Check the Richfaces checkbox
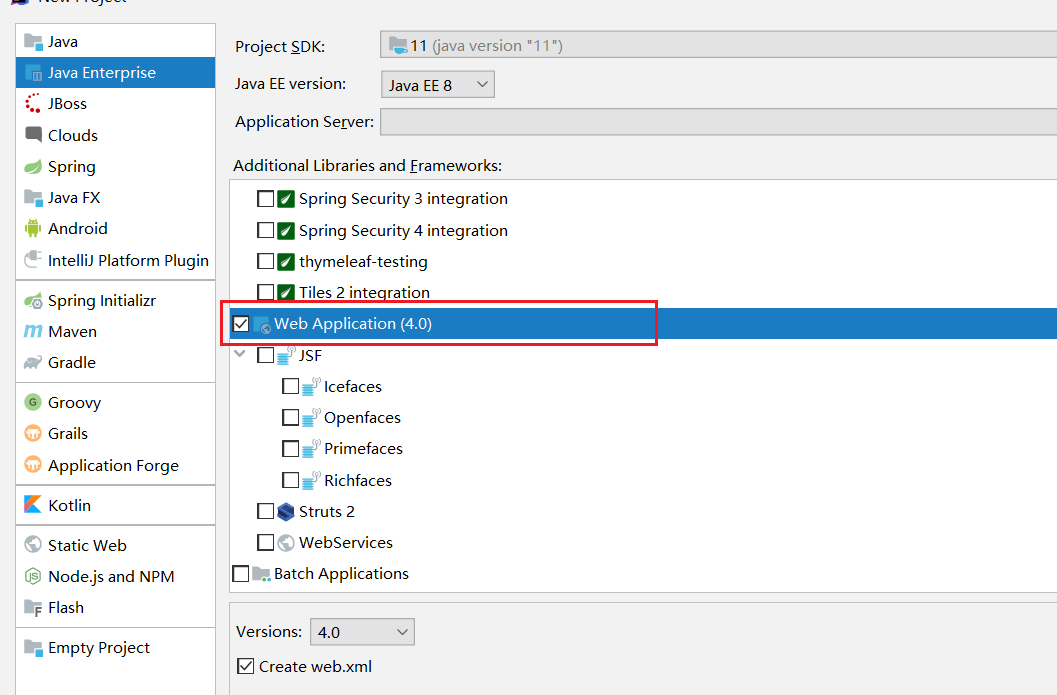 (291, 480)
